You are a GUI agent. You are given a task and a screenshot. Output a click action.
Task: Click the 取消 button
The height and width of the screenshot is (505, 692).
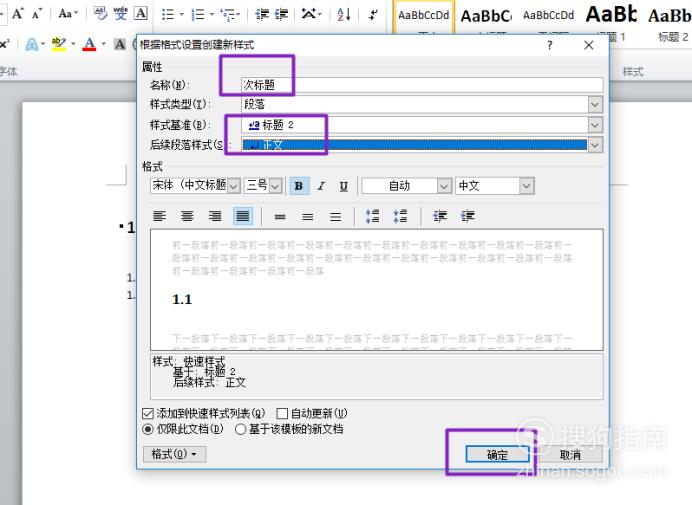(x=570, y=455)
